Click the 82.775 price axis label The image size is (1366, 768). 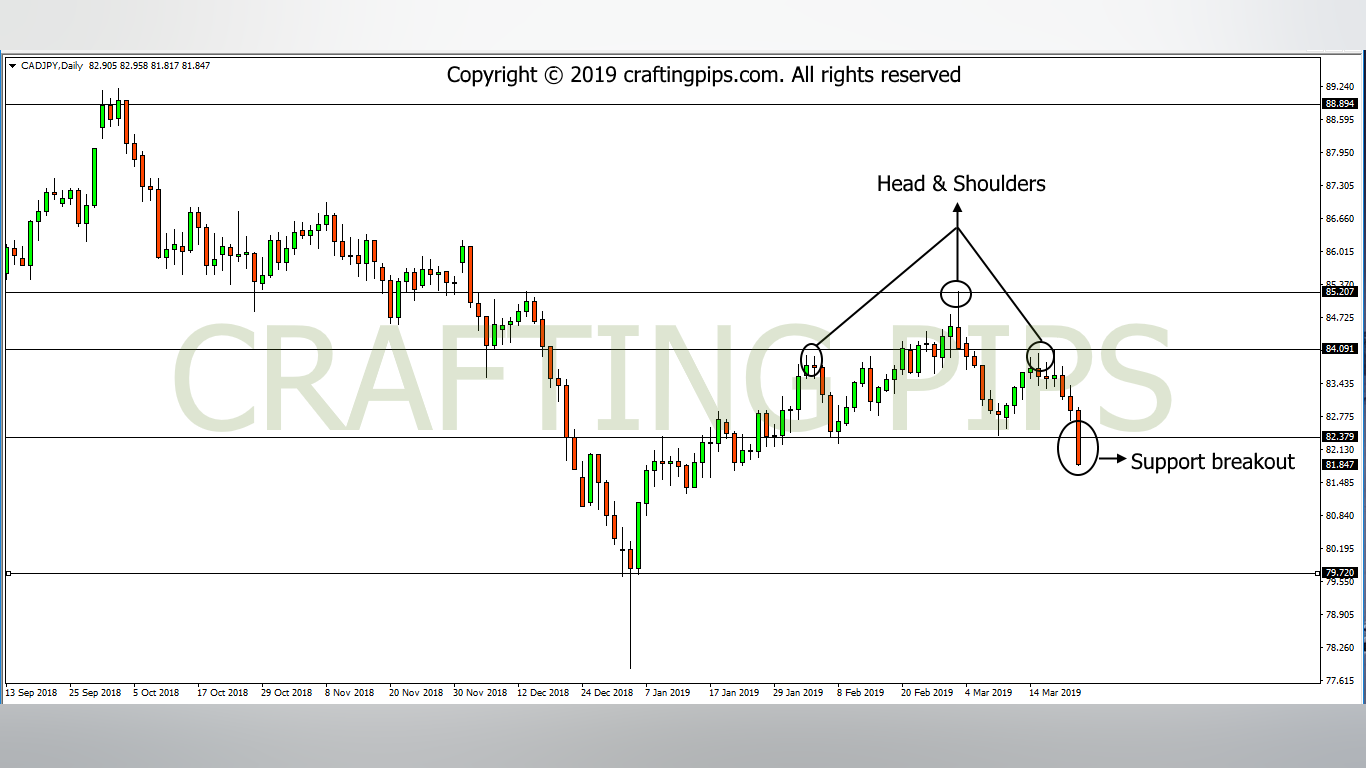(1340, 417)
